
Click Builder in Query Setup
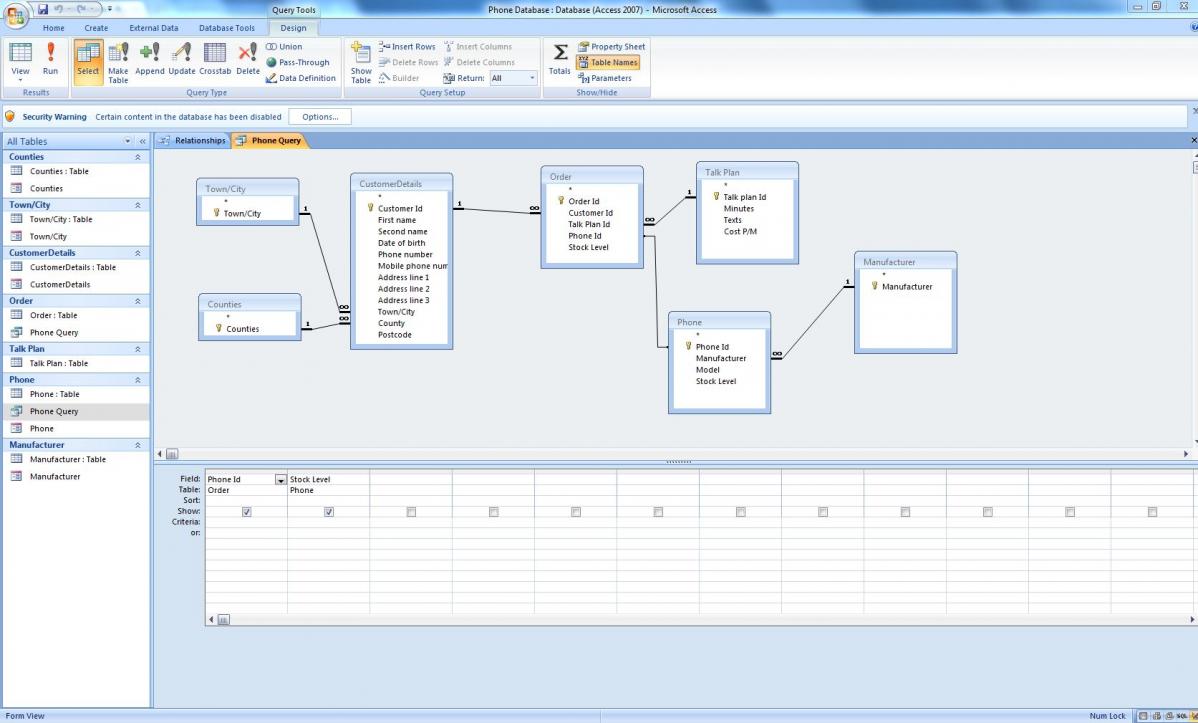click(399, 78)
